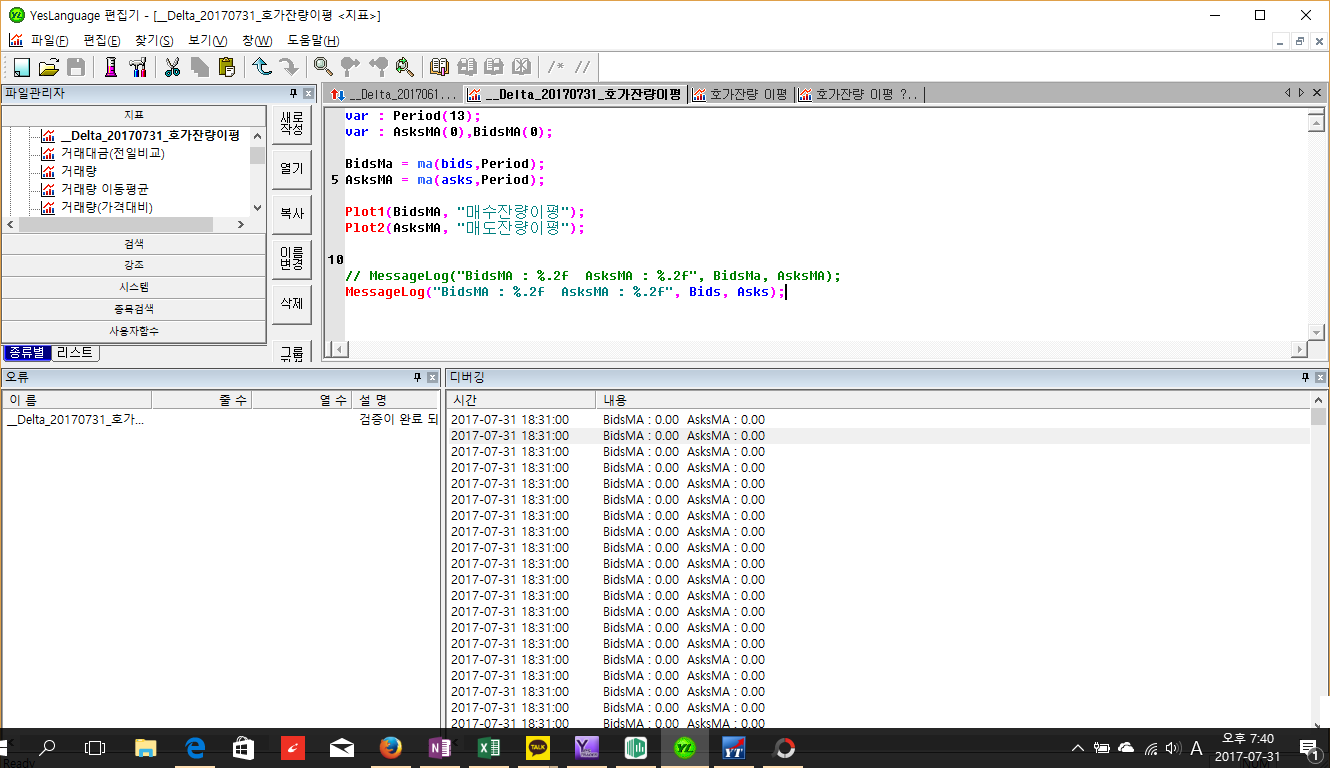Switch to the 리스트 tab
The image size is (1330, 768).
coord(75,353)
